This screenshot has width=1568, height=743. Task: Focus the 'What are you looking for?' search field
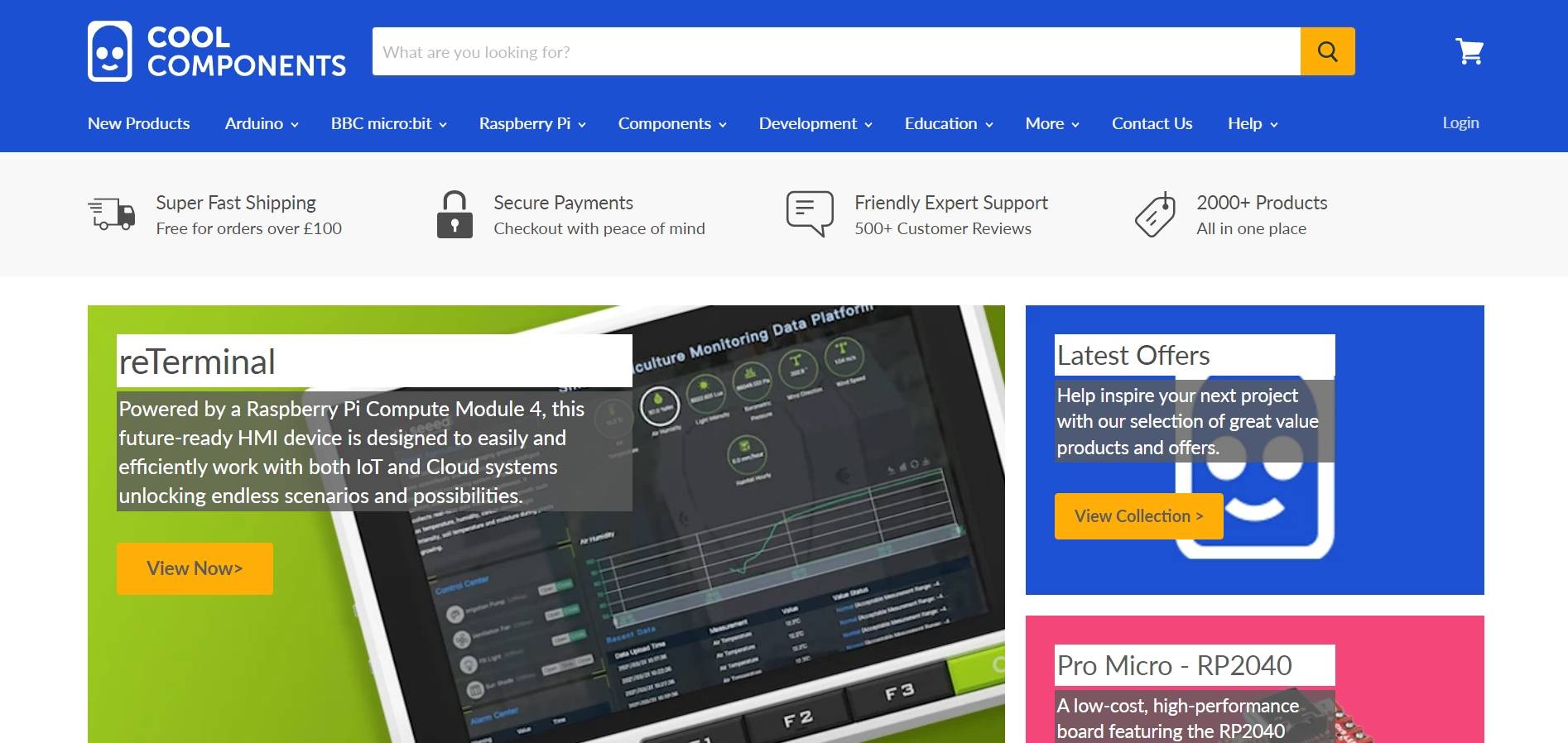pyautogui.click(x=836, y=51)
